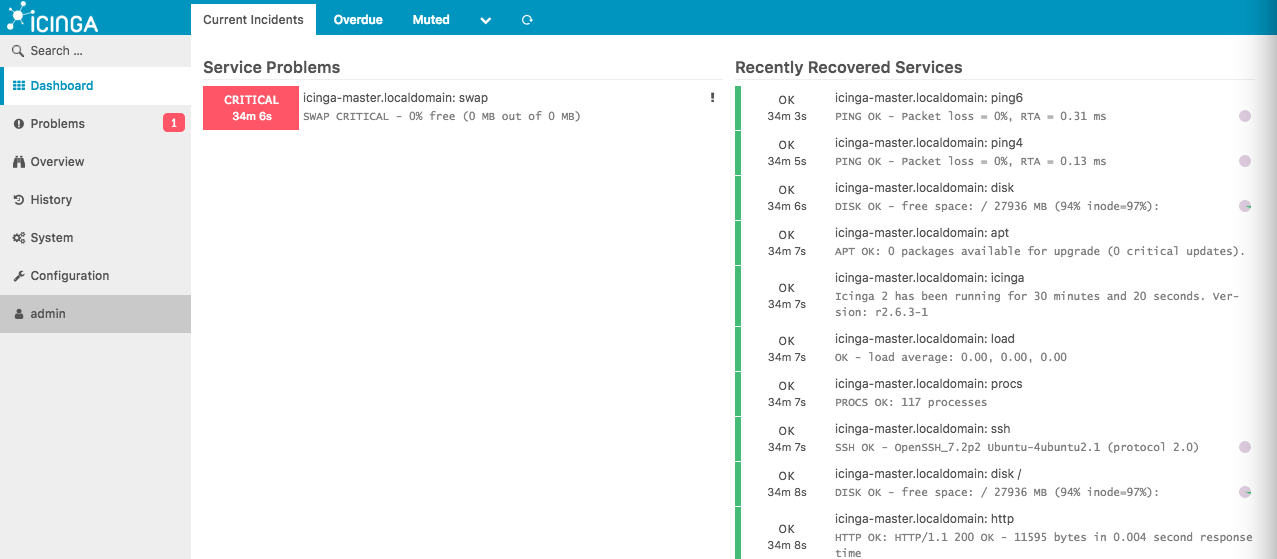The width and height of the screenshot is (1277, 559).
Task: Click the Configuration wrench icon
Action: [x=19, y=276]
